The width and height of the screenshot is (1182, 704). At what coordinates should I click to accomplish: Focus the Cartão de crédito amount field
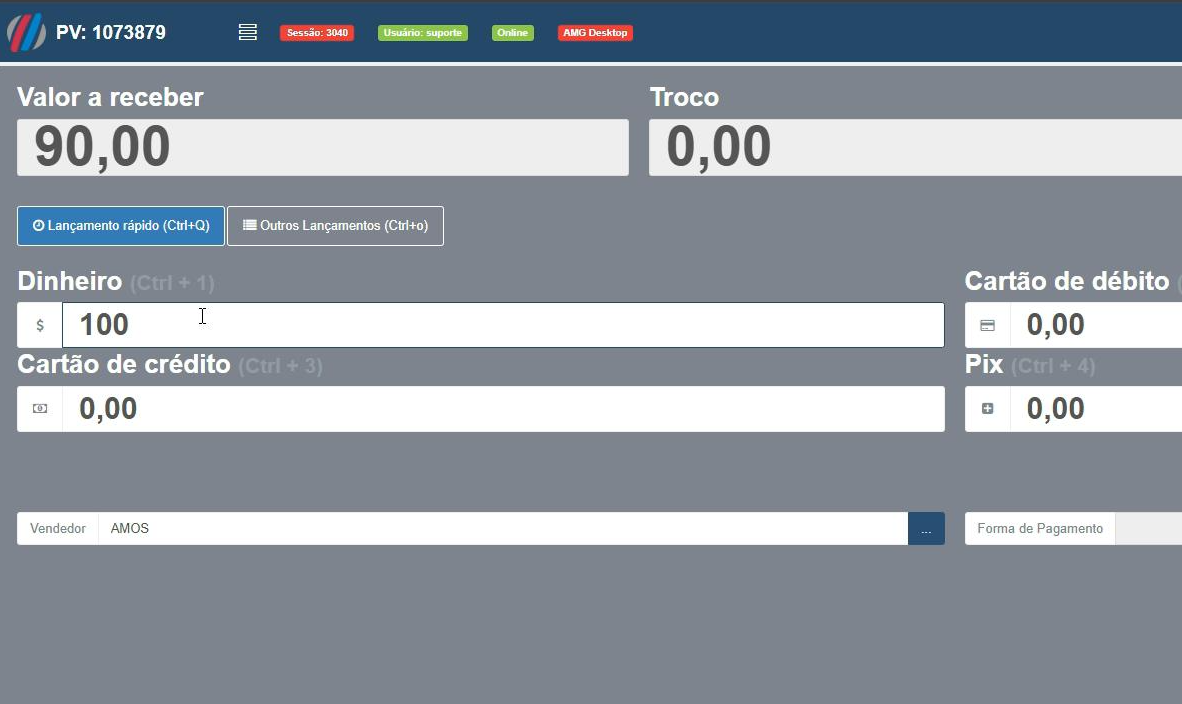(502, 409)
